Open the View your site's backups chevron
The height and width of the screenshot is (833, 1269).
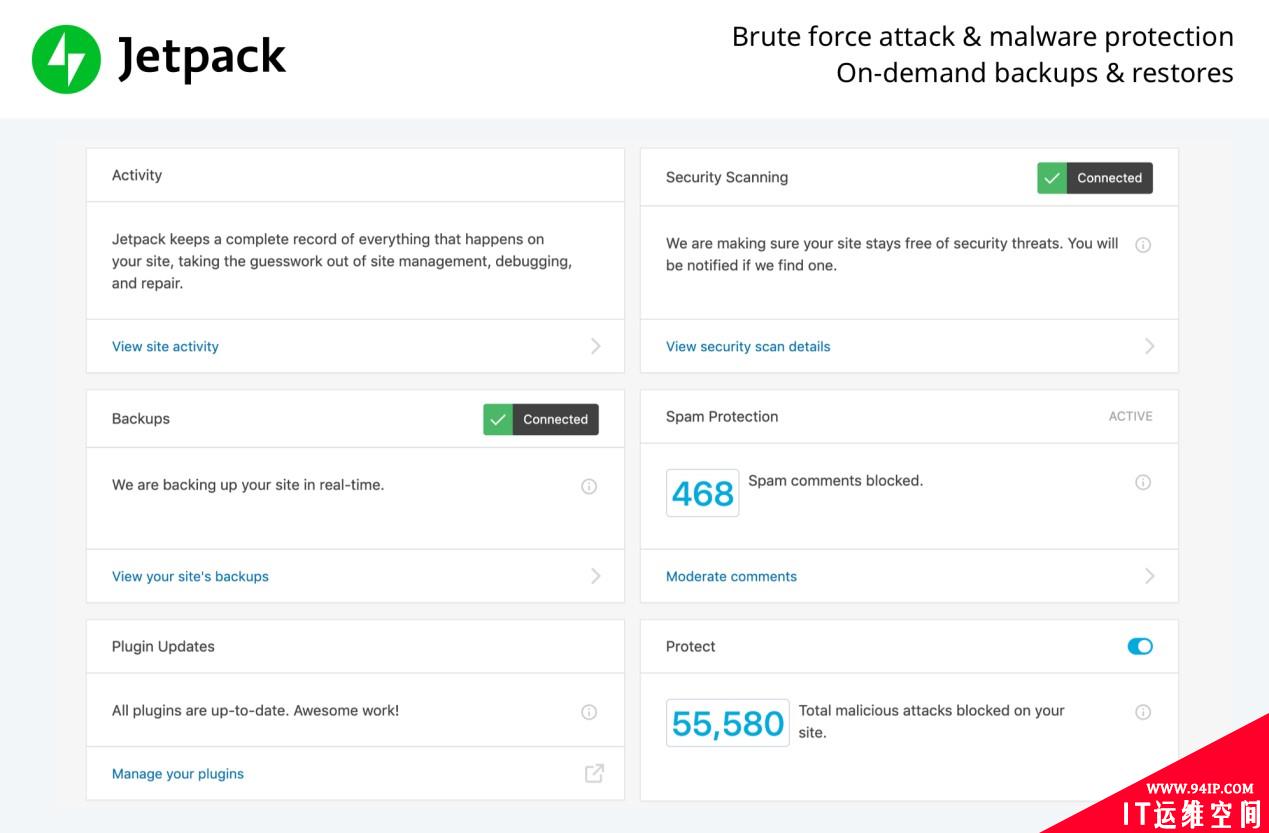[x=596, y=576]
